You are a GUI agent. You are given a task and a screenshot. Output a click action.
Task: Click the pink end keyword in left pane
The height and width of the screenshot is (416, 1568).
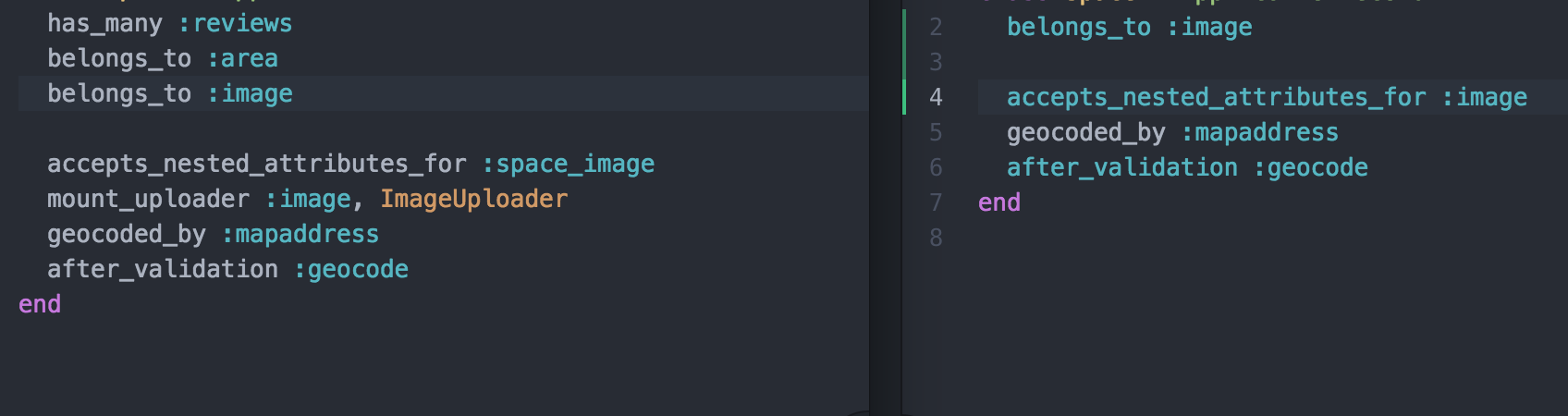pos(40,304)
